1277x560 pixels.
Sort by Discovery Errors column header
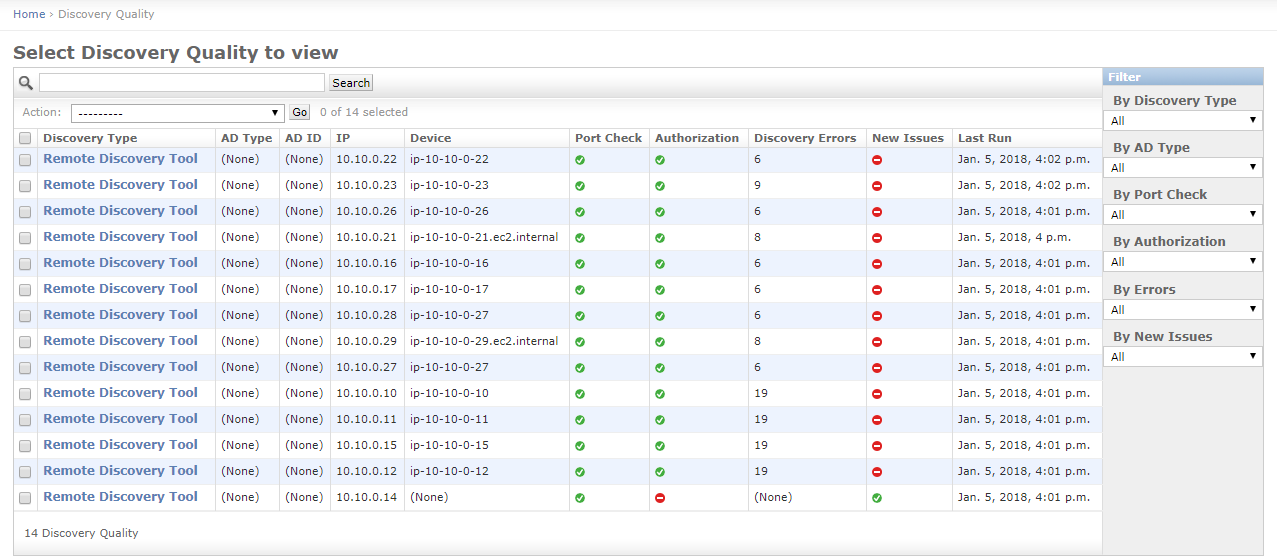[x=805, y=138]
